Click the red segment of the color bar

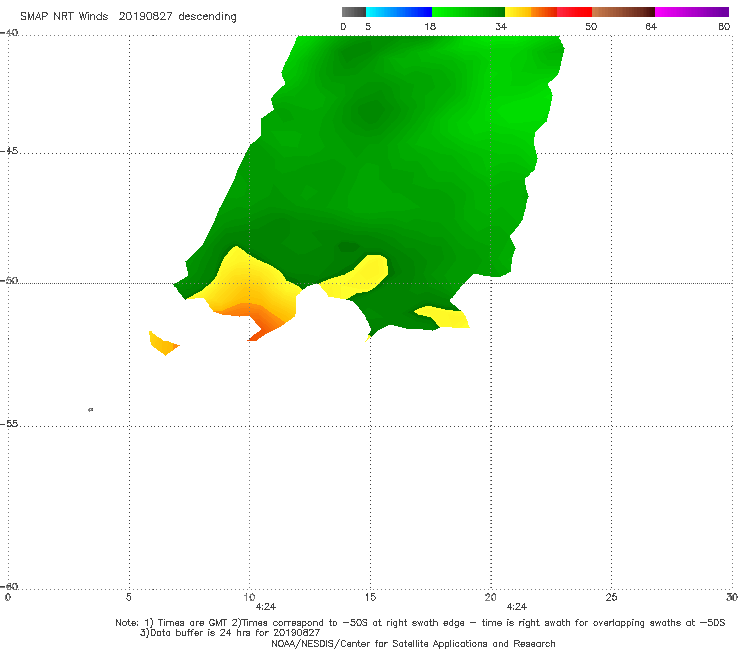(x=574, y=12)
